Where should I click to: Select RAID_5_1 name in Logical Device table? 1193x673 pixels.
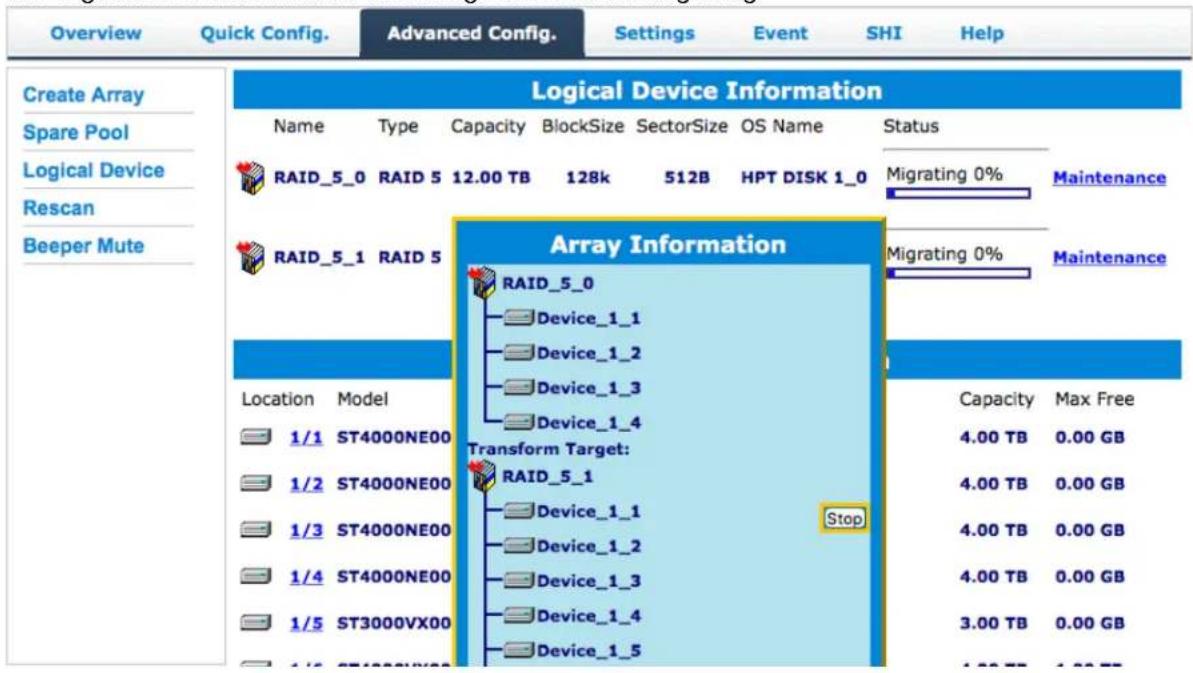pos(320,258)
